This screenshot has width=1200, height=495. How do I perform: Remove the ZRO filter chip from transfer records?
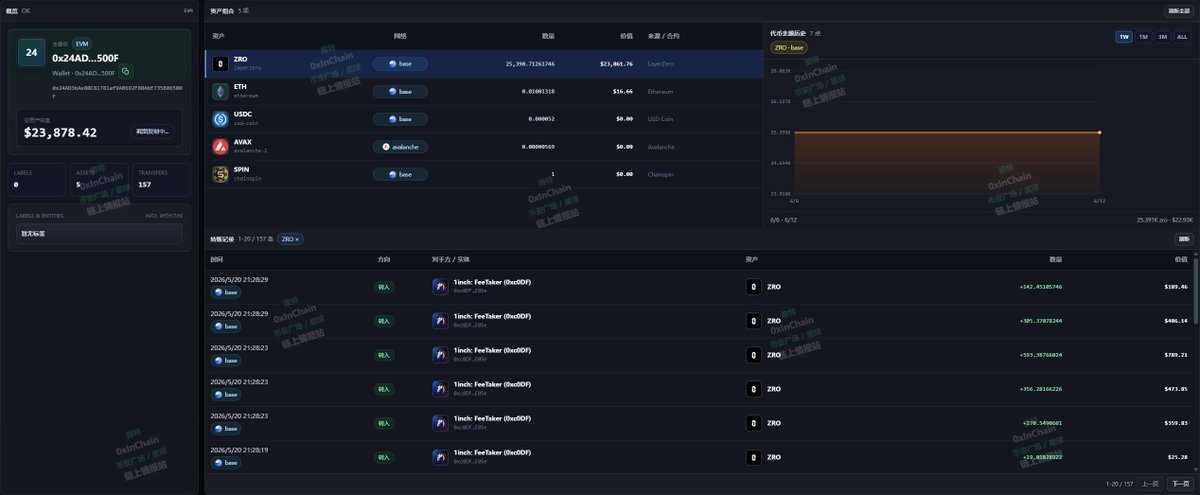298,240
